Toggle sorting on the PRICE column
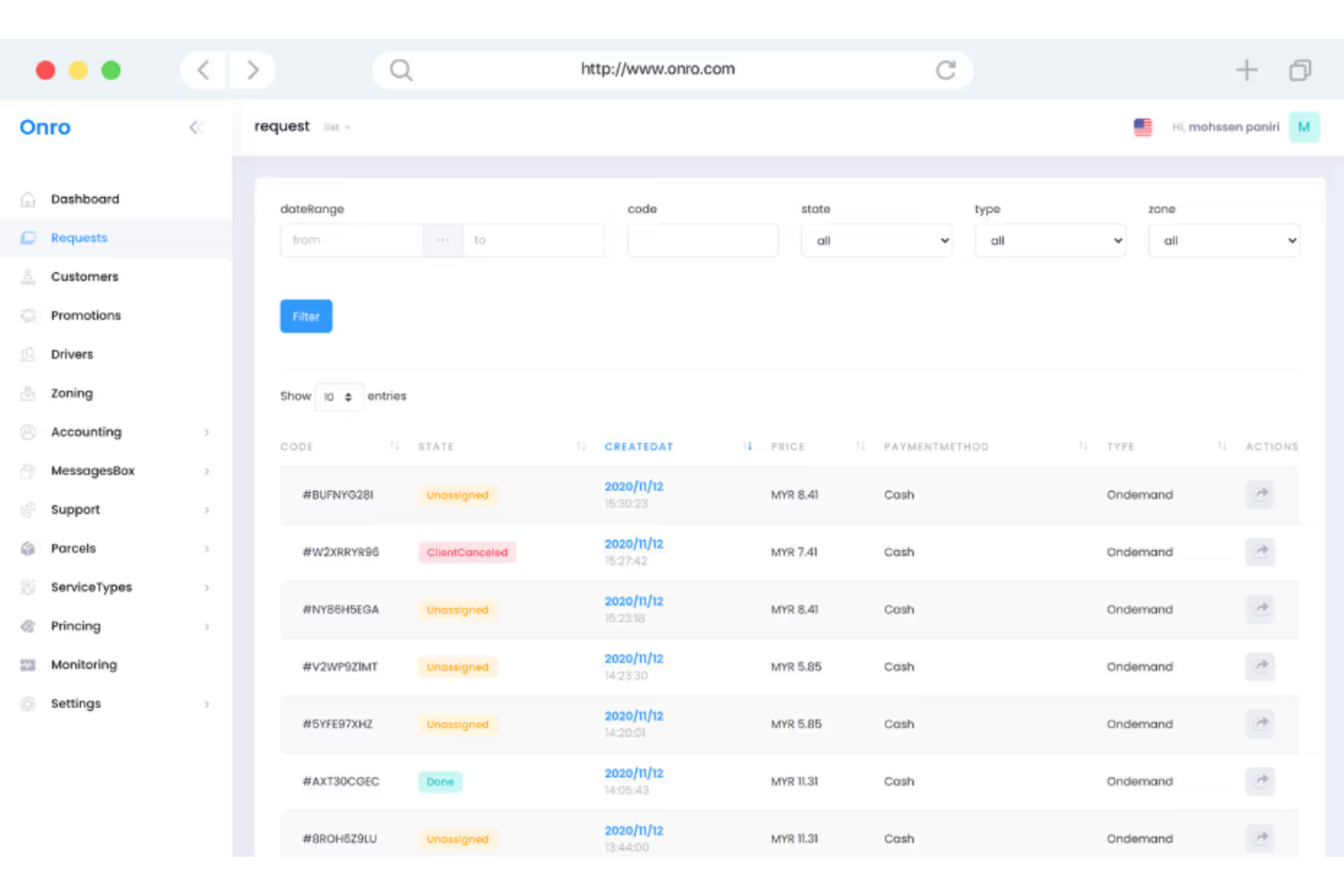 point(859,446)
